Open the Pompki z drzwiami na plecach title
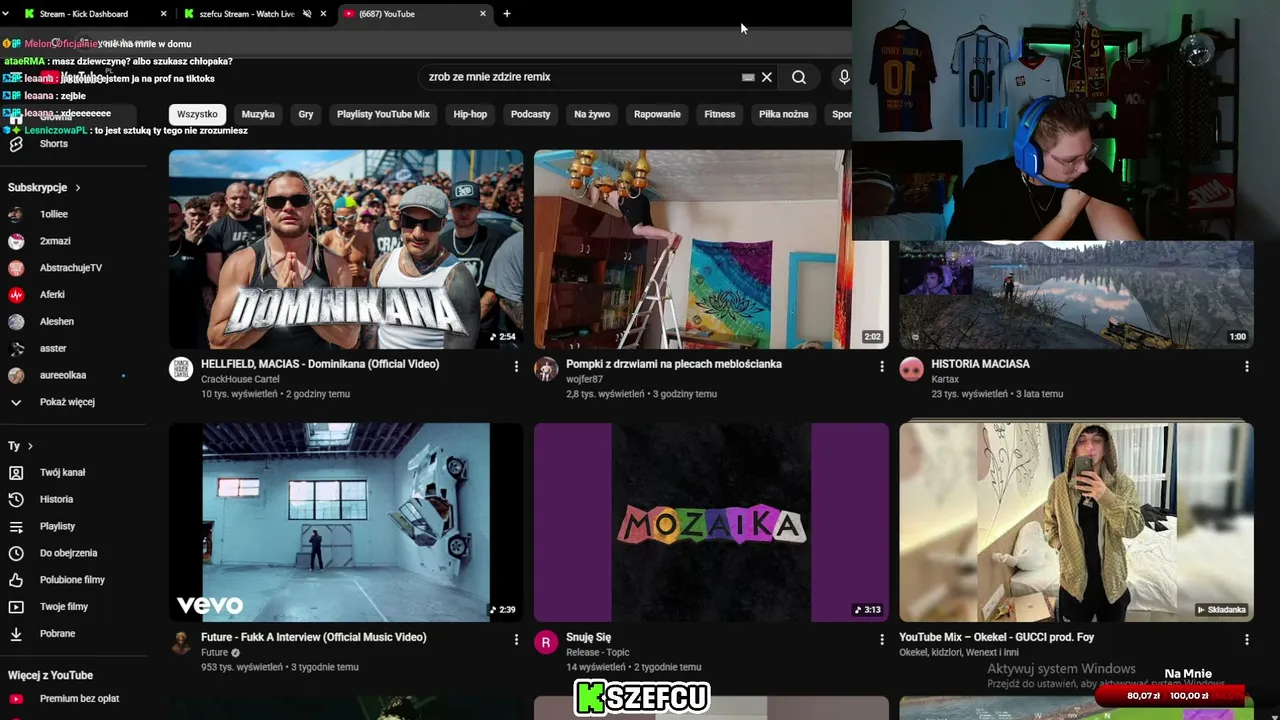This screenshot has width=1280, height=720. click(674, 364)
